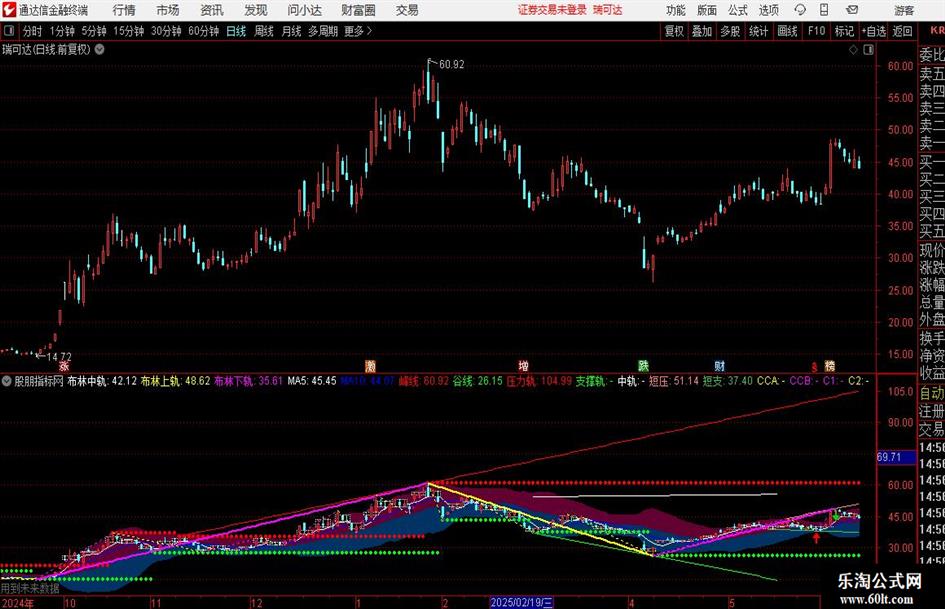Screen dimensions: 945x609
Task: Click the 布林上轨: 48.62 indicator value
Action: click(x=175, y=381)
